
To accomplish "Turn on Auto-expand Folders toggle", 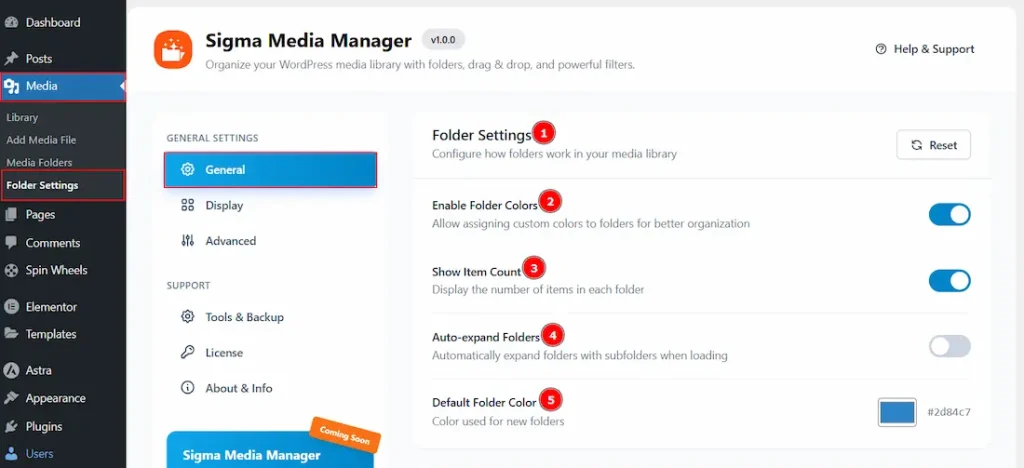I will click(950, 347).
